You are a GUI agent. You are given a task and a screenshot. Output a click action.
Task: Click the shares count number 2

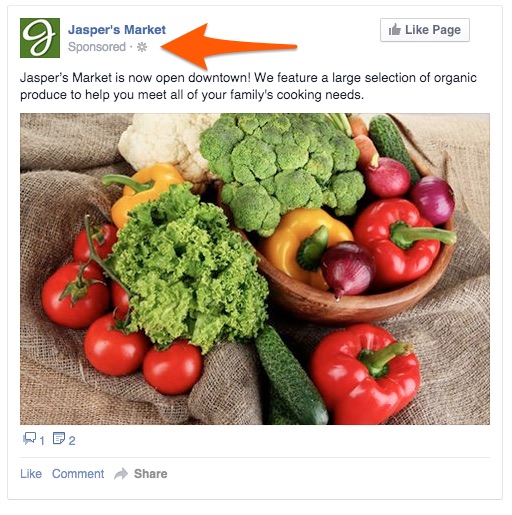coord(72,441)
